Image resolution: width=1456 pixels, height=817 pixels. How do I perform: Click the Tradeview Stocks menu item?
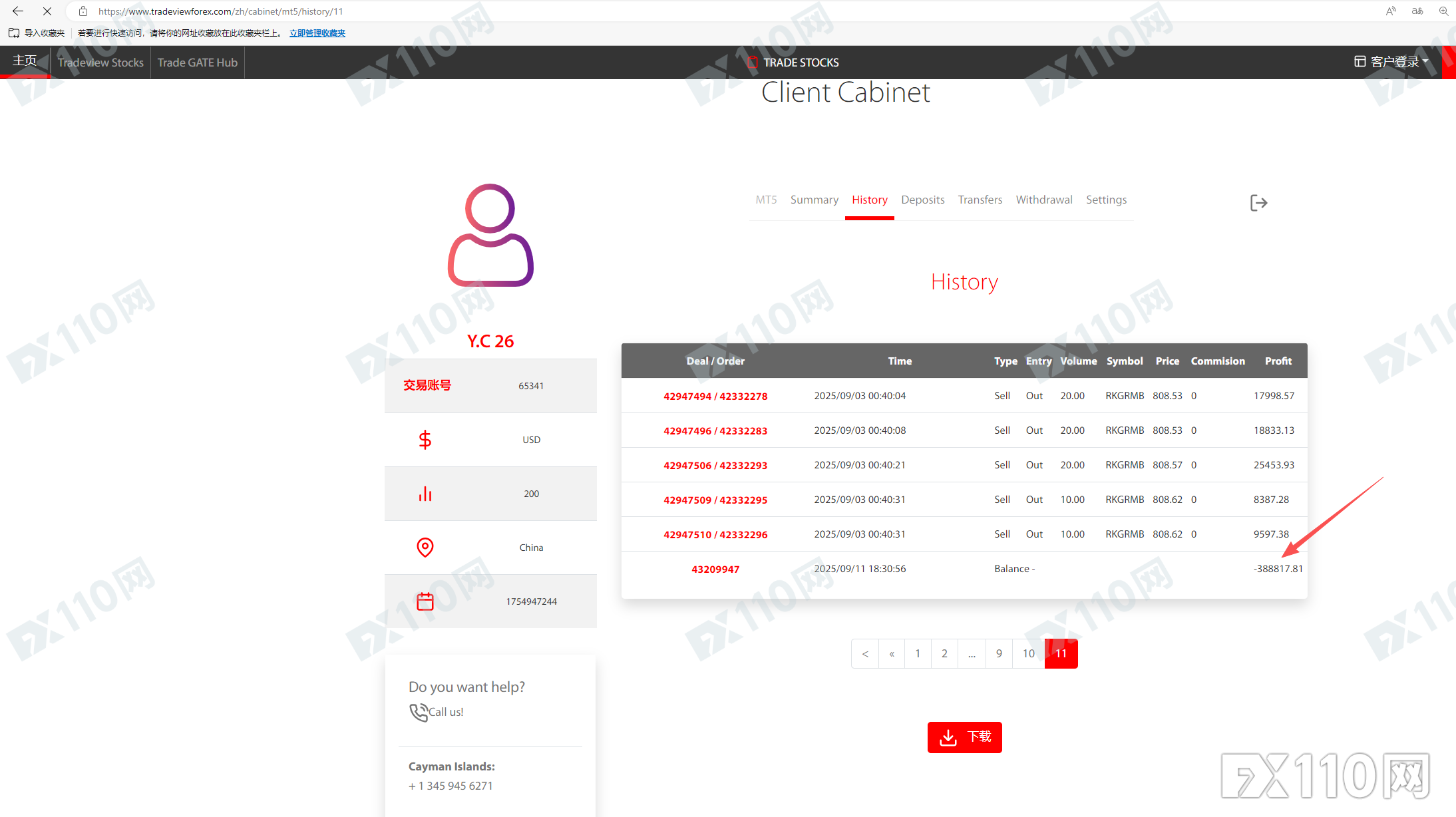(100, 63)
